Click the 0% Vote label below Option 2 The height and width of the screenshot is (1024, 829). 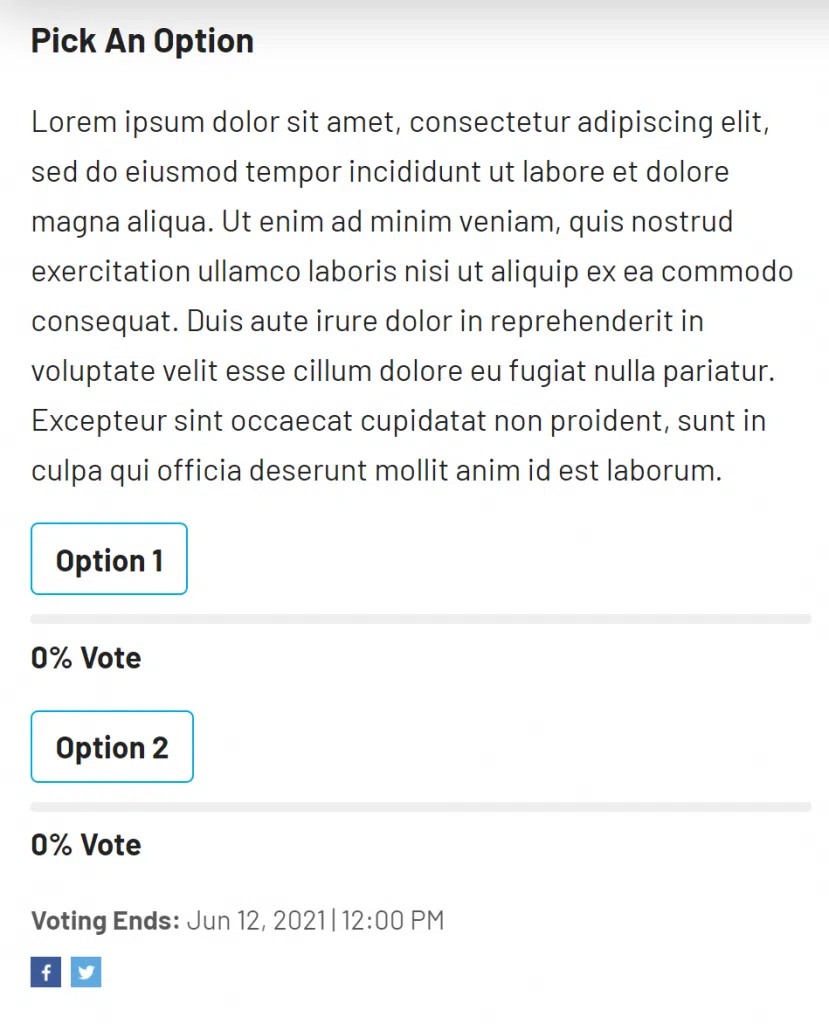tap(86, 845)
